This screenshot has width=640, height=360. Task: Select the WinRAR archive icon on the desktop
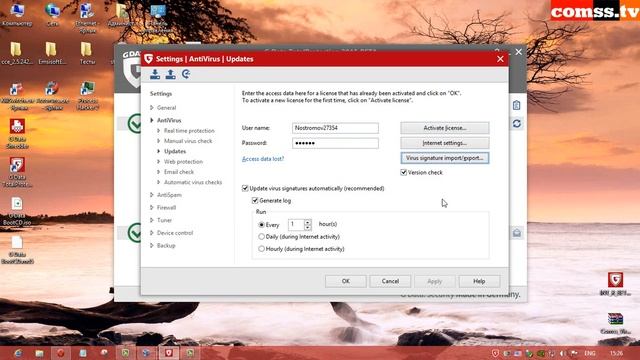click(615, 323)
